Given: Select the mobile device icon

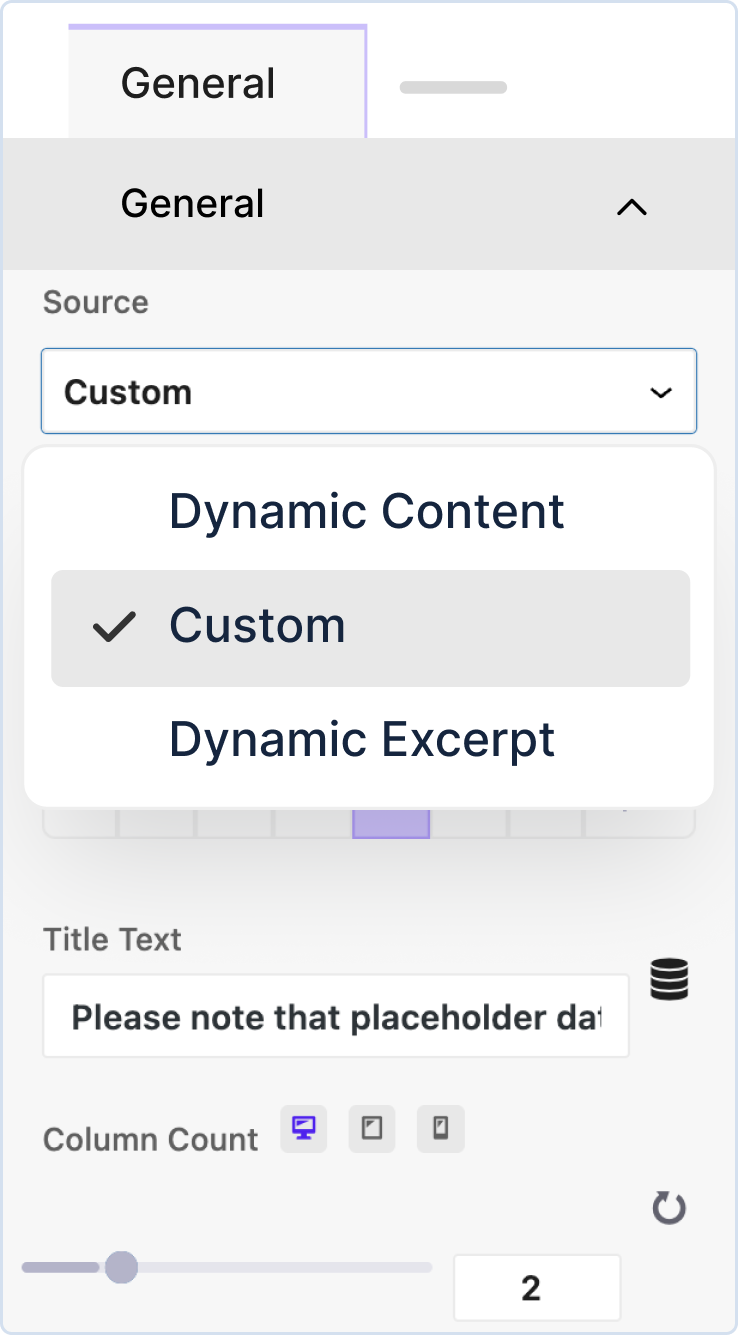Looking at the screenshot, I should coord(440,1129).
